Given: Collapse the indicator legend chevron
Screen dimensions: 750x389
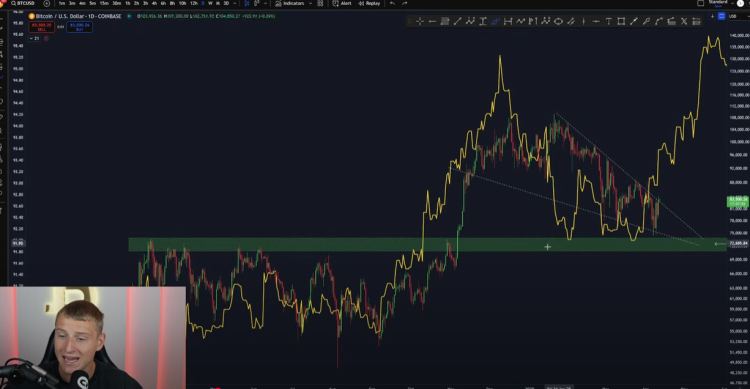Looking at the screenshot, I should coord(32,38).
